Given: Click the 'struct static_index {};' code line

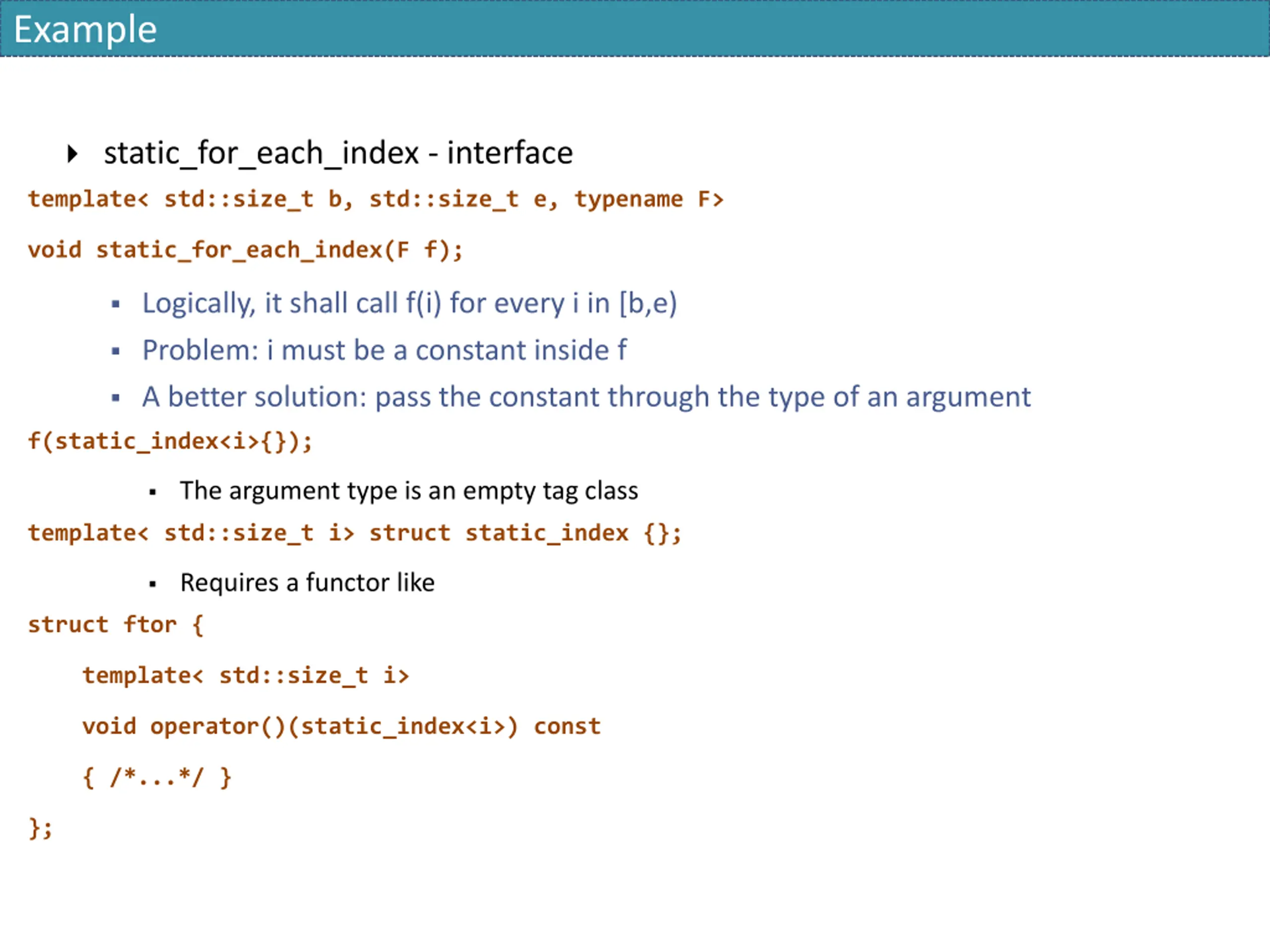Looking at the screenshot, I should click(355, 533).
